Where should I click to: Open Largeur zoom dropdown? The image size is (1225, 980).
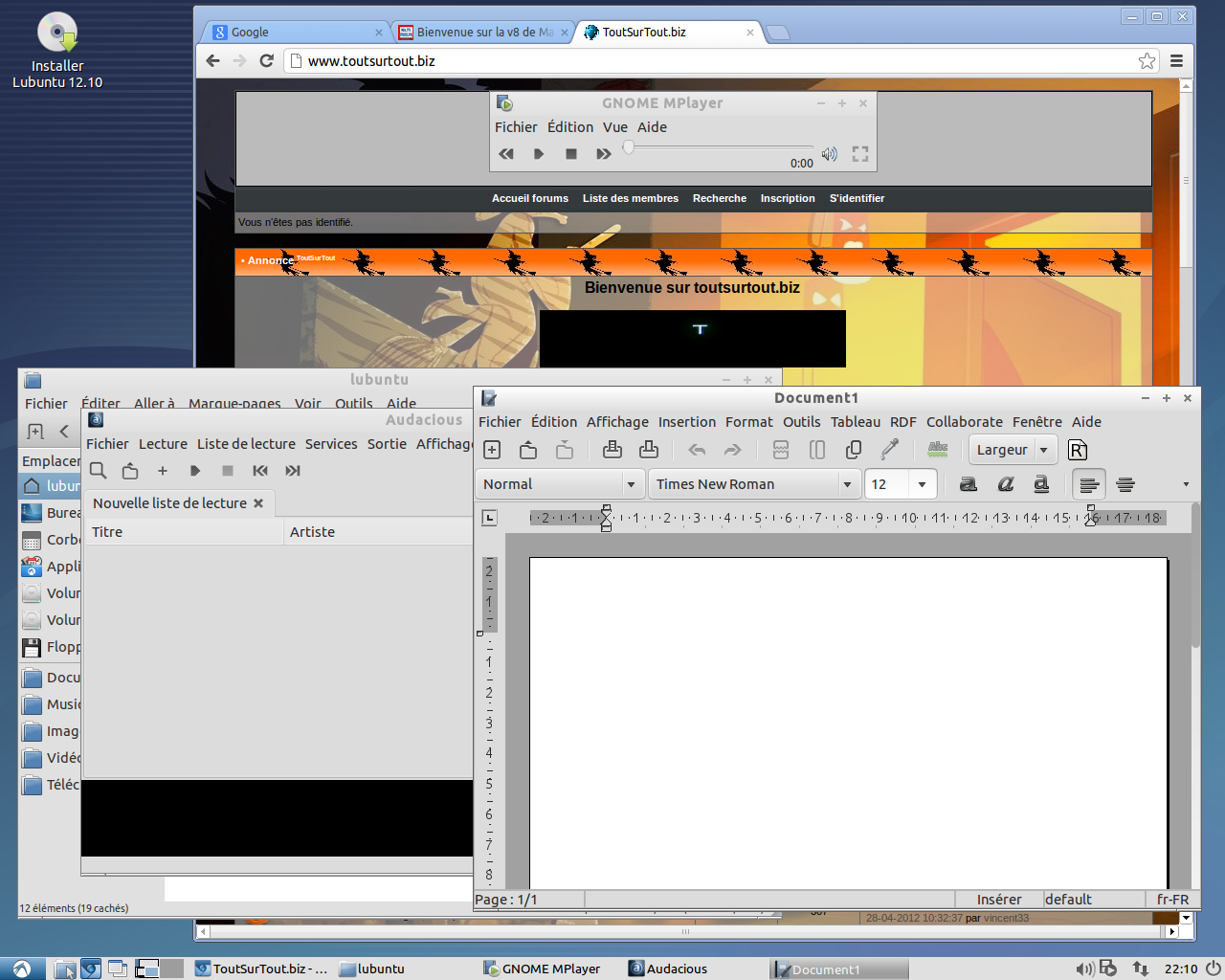click(x=1013, y=450)
